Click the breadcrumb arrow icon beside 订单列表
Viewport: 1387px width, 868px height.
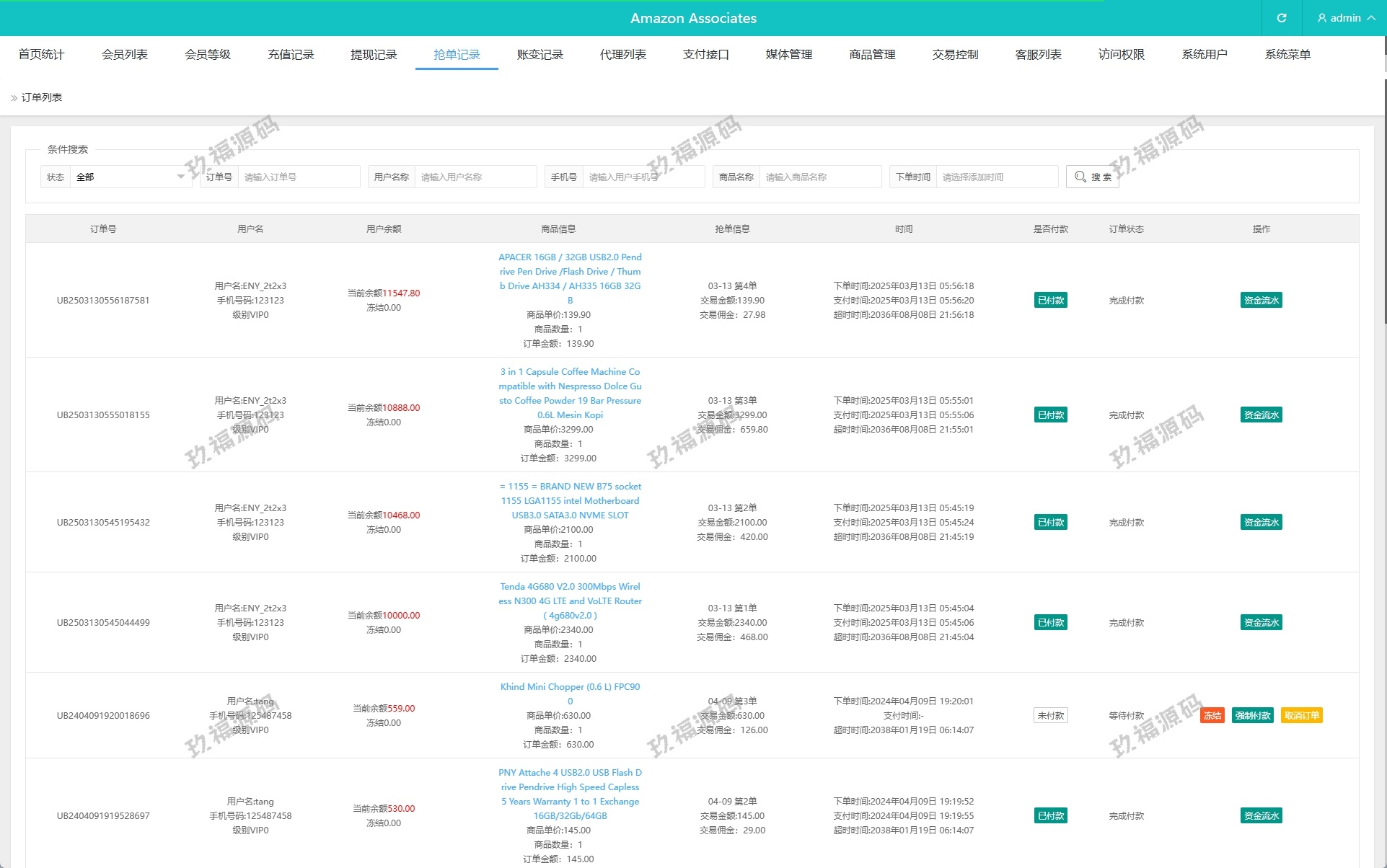14,98
